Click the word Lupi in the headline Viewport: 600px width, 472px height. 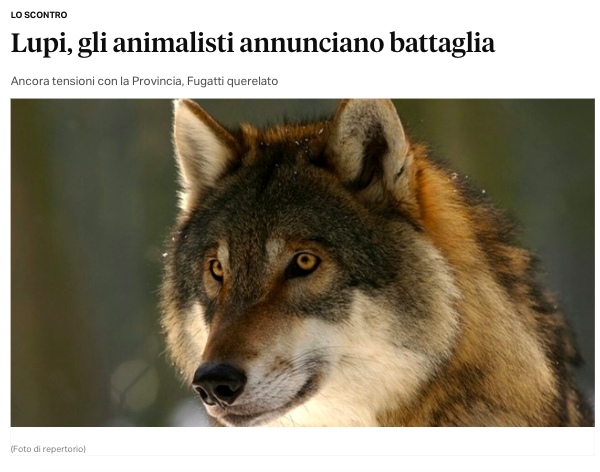tap(42, 43)
